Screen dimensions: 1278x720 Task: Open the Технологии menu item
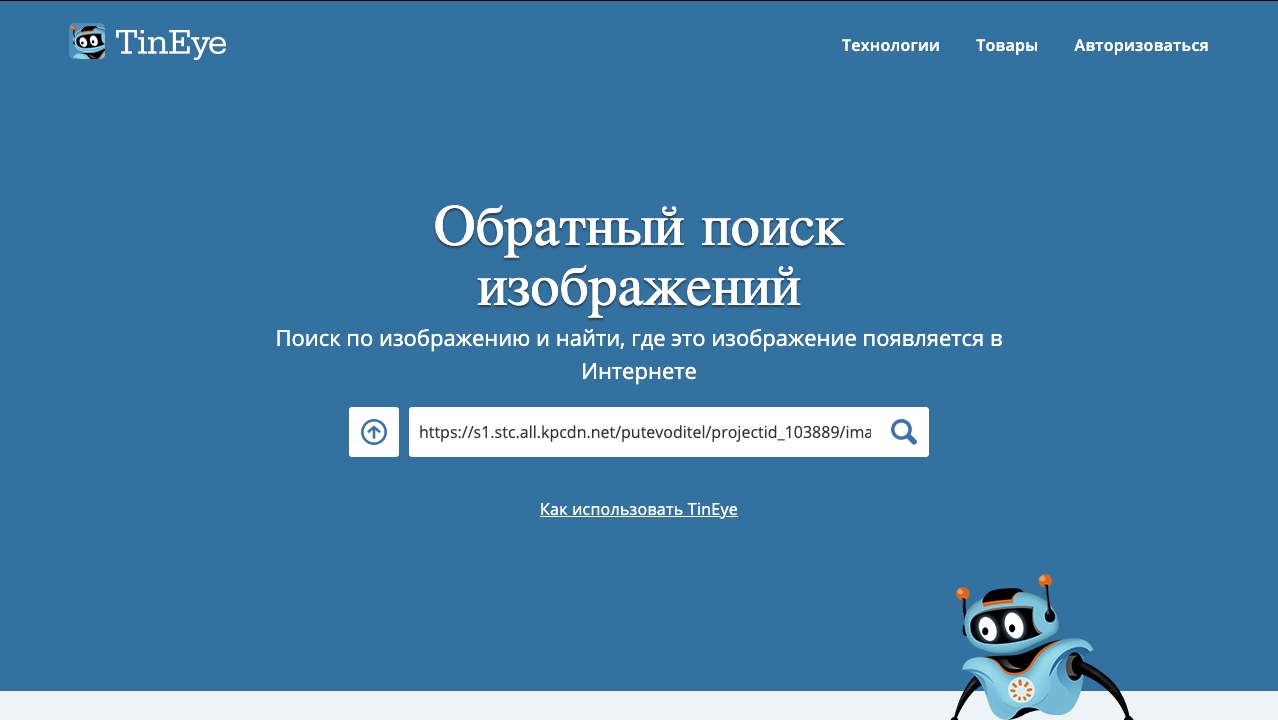tap(890, 45)
